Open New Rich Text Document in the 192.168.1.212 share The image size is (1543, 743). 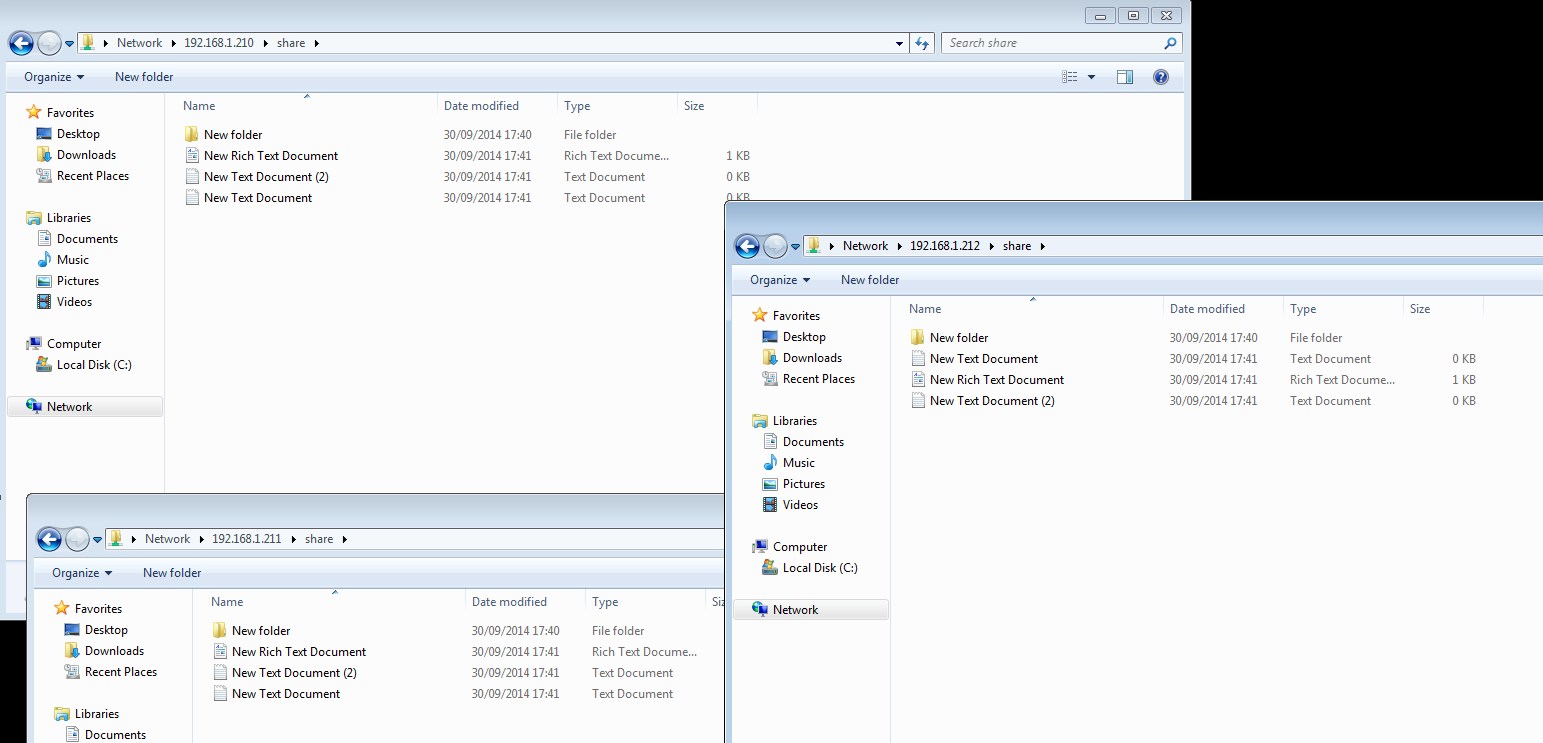click(996, 379)
